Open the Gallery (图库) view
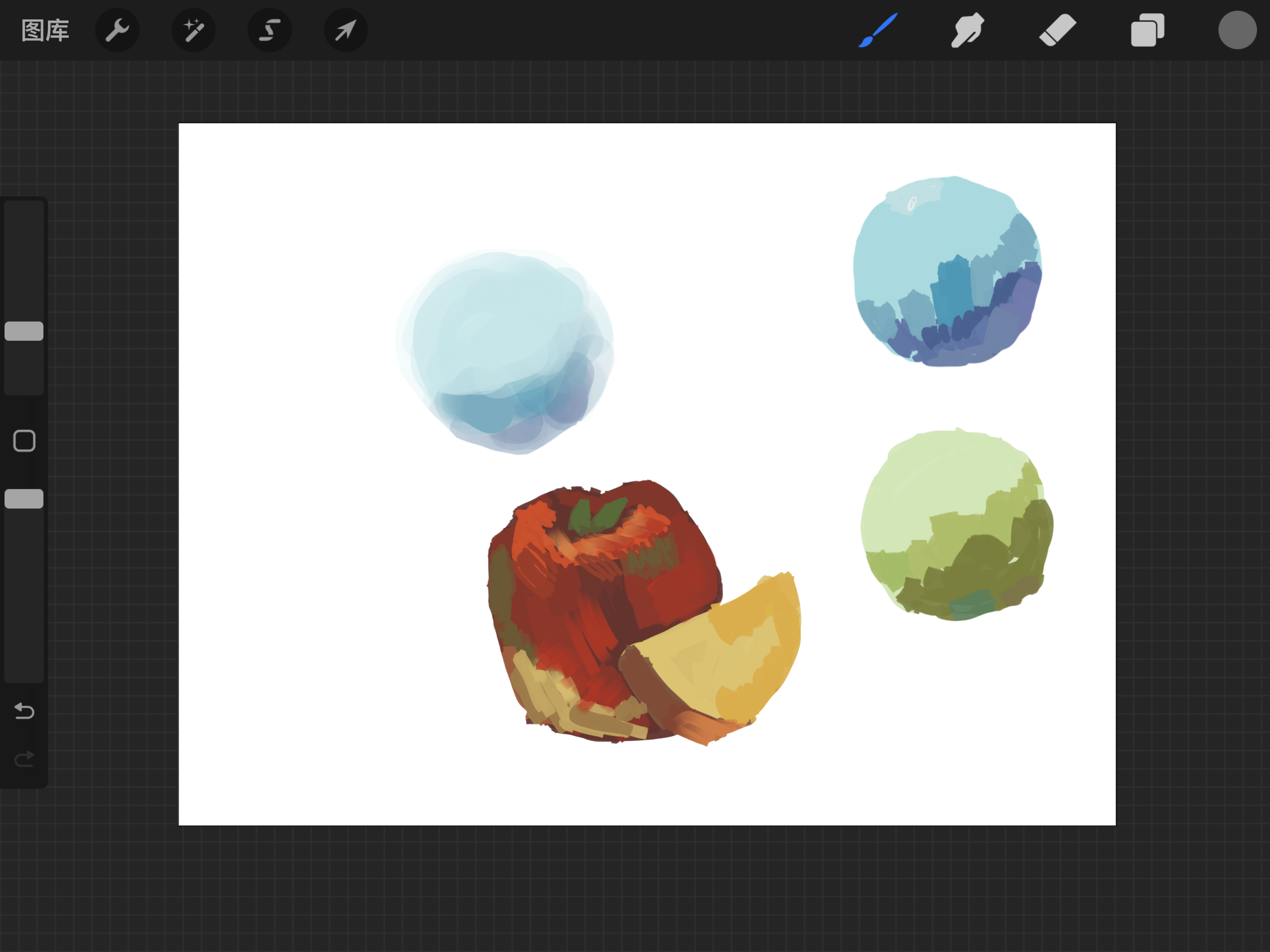1270x952 pixels. pyautogui.click(x=45, y=30)
